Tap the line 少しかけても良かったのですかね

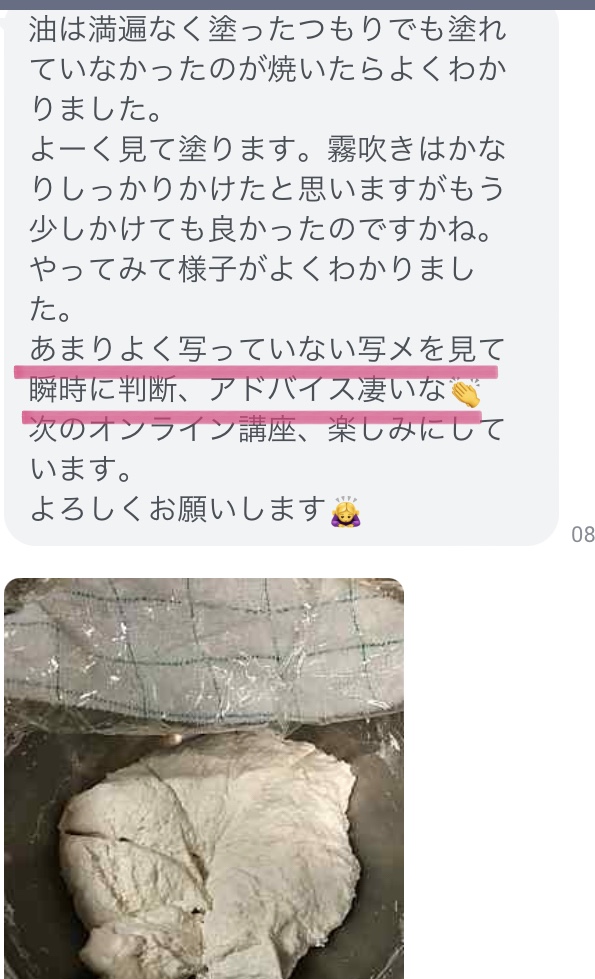pyautogui.click(x=260, y=230)
